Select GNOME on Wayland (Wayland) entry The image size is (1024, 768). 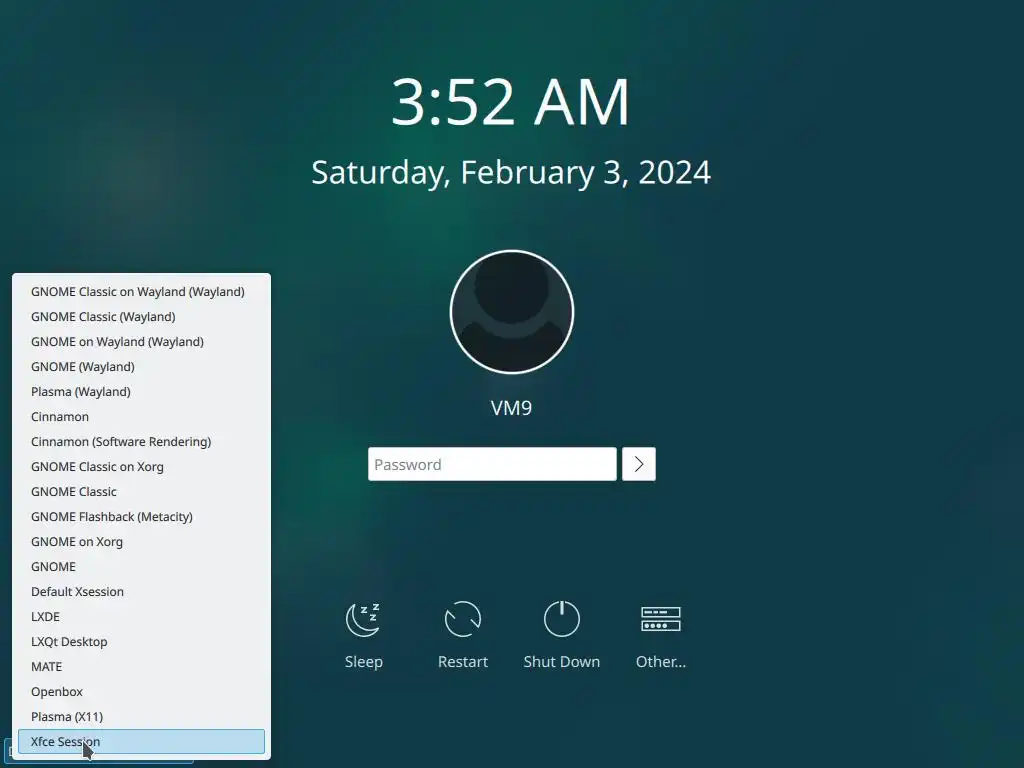pos(141,342)
